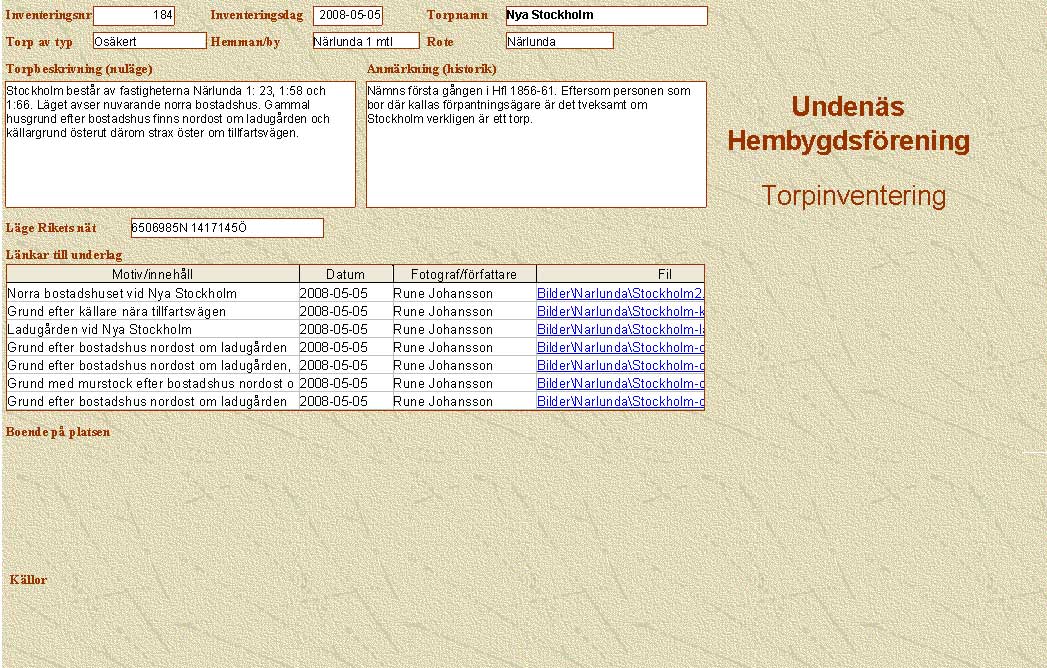Open file link for Grund efter källare row
Viewport: 1047px width, 668px height.
(620, 312)
